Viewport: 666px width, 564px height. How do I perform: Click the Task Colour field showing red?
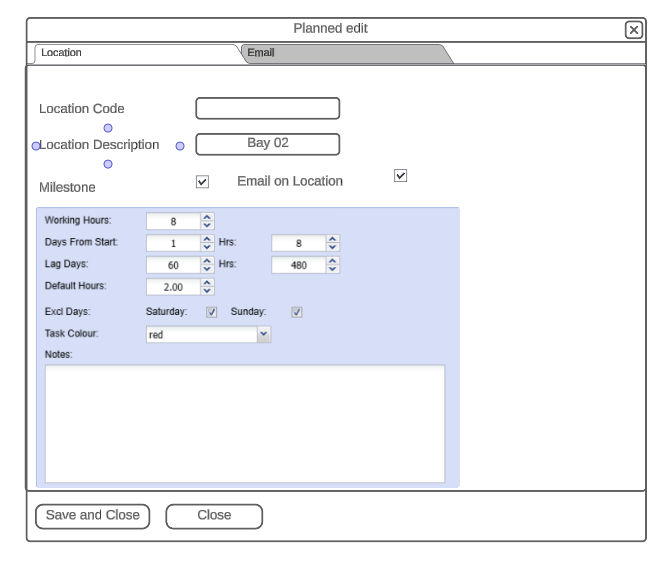[x=202, y=334]
